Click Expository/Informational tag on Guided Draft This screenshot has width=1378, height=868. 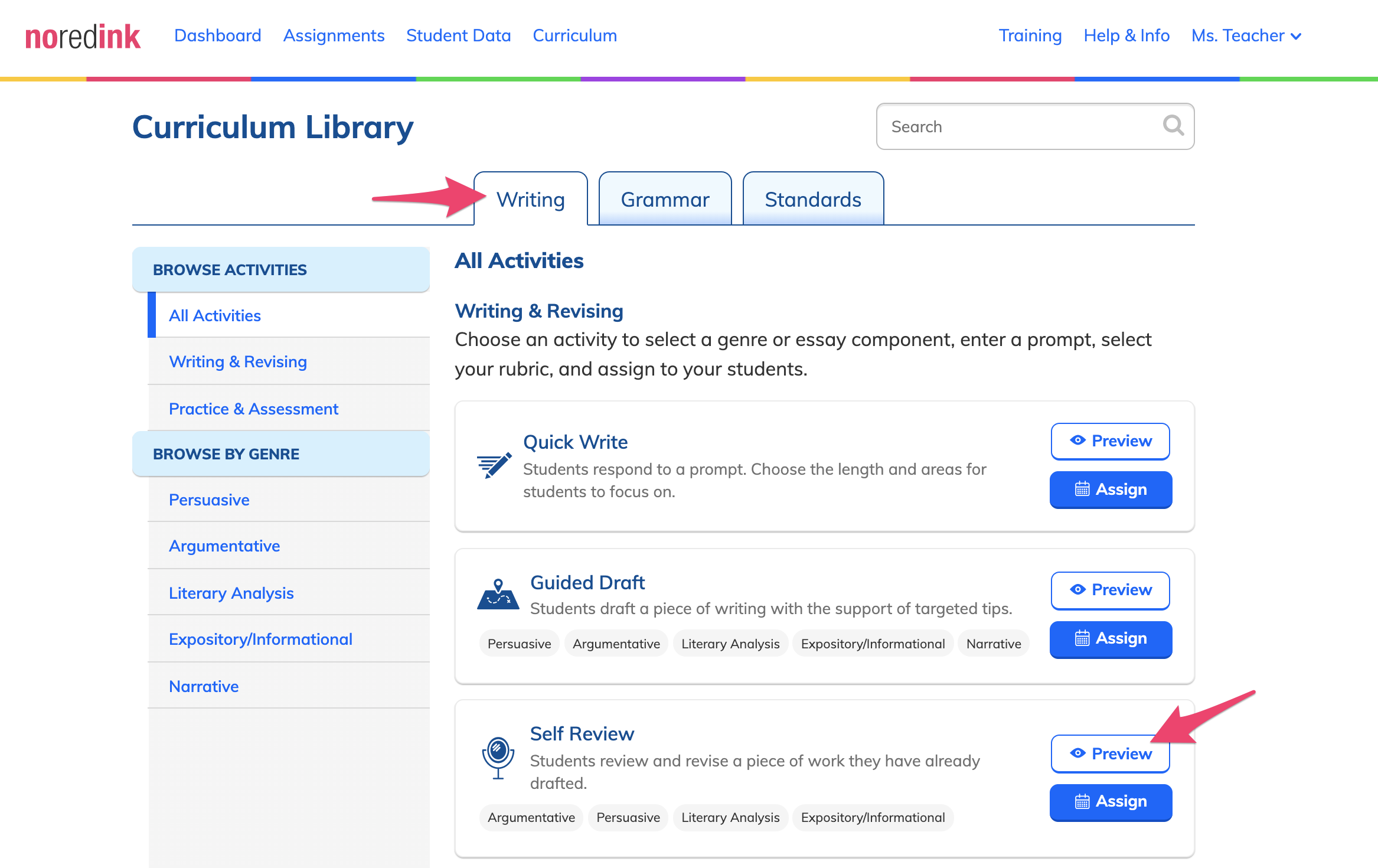[x=873, y=644]
